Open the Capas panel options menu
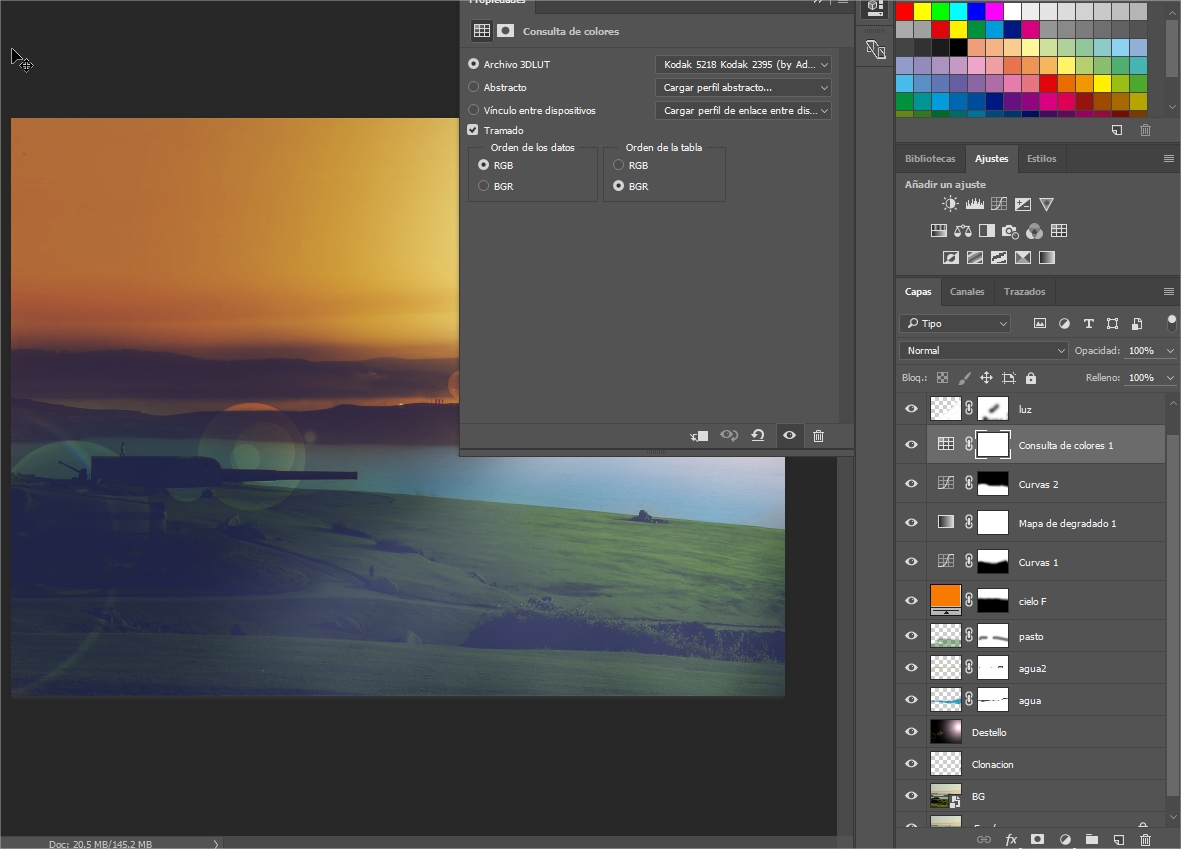 (x=1168, y=292)
